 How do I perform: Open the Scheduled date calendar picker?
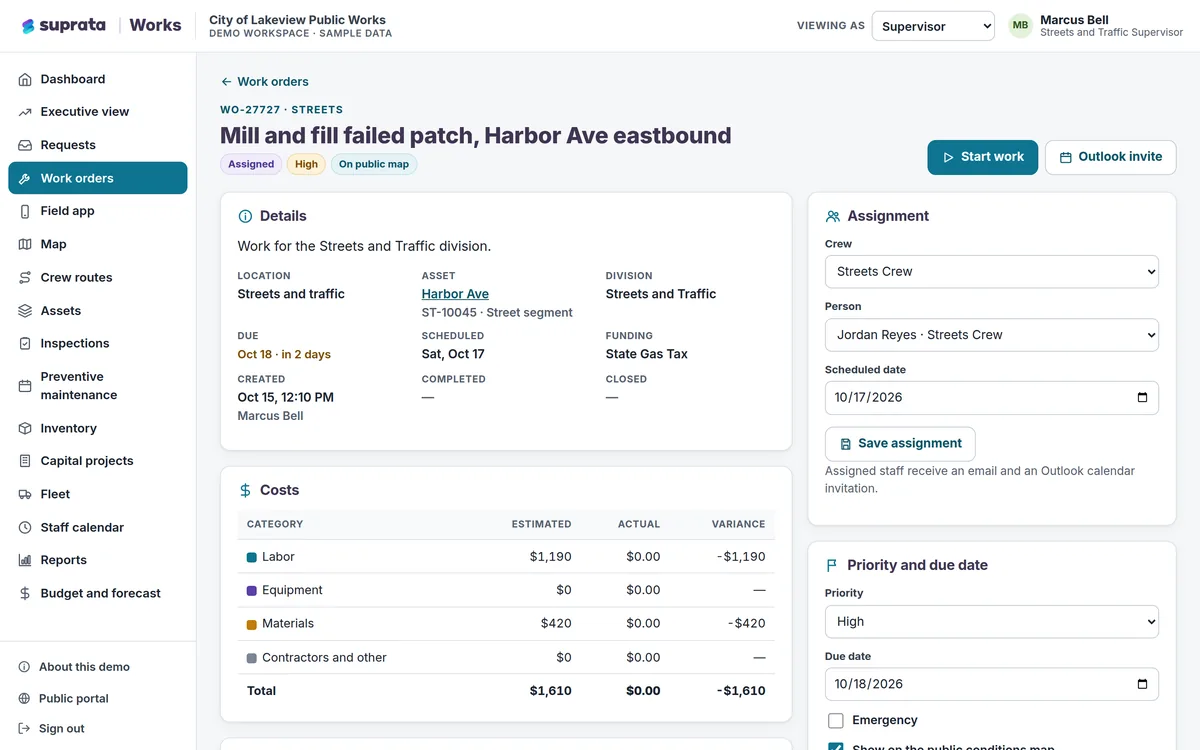click(x=1142, y=397)
